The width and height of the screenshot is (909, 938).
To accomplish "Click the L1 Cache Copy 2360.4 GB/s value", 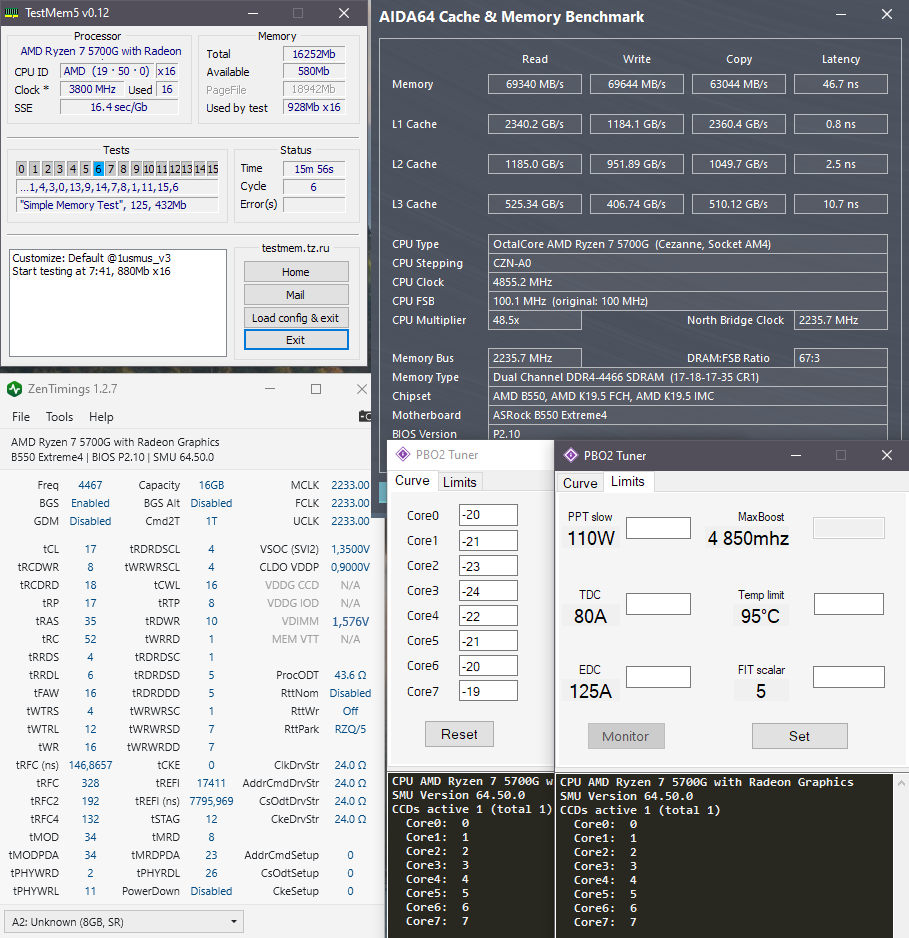I will (x=739, y=124).
